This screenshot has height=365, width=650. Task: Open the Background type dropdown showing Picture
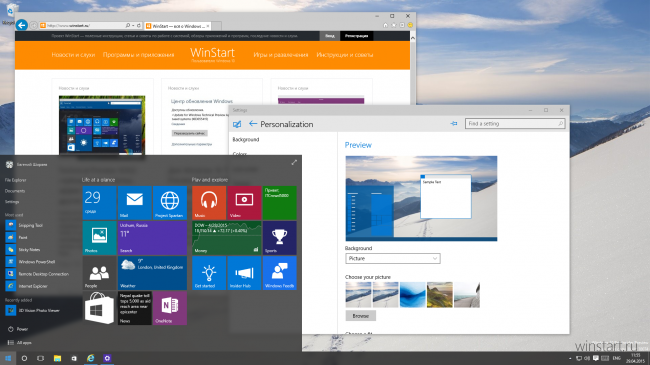[393, 258]
